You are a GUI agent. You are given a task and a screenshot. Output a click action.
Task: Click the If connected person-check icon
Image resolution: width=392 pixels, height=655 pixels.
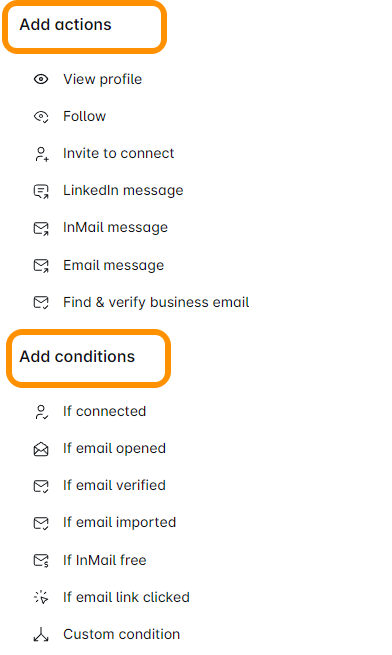[x=41, y=411]
